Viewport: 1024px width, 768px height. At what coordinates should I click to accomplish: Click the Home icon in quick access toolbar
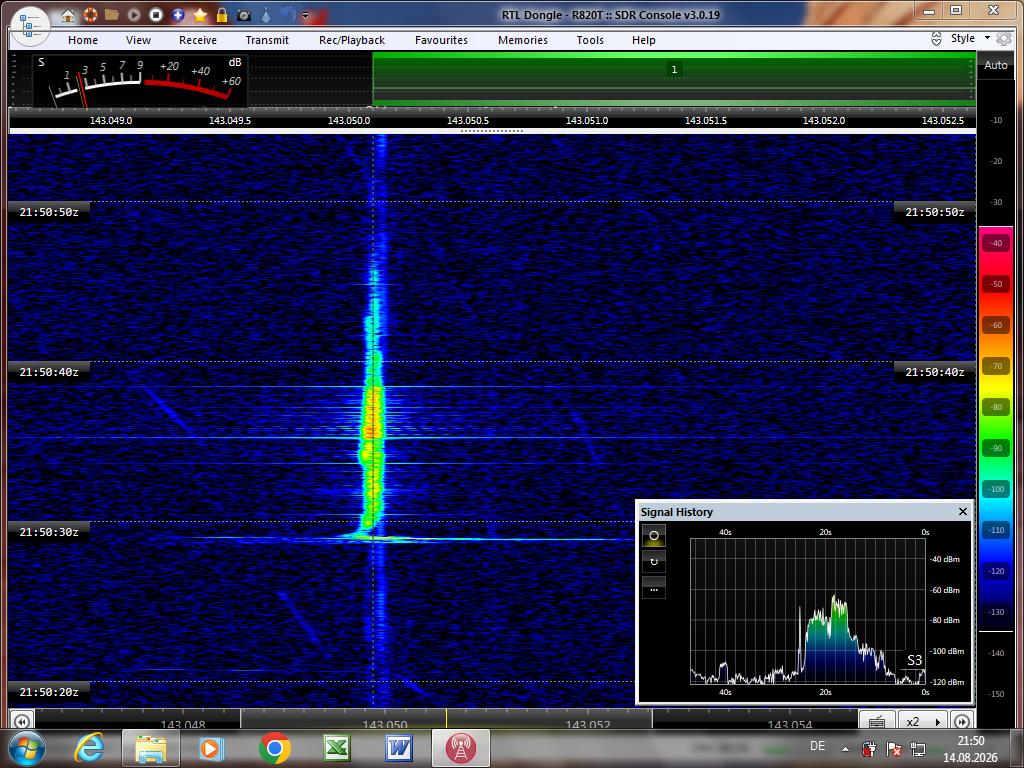67,15
